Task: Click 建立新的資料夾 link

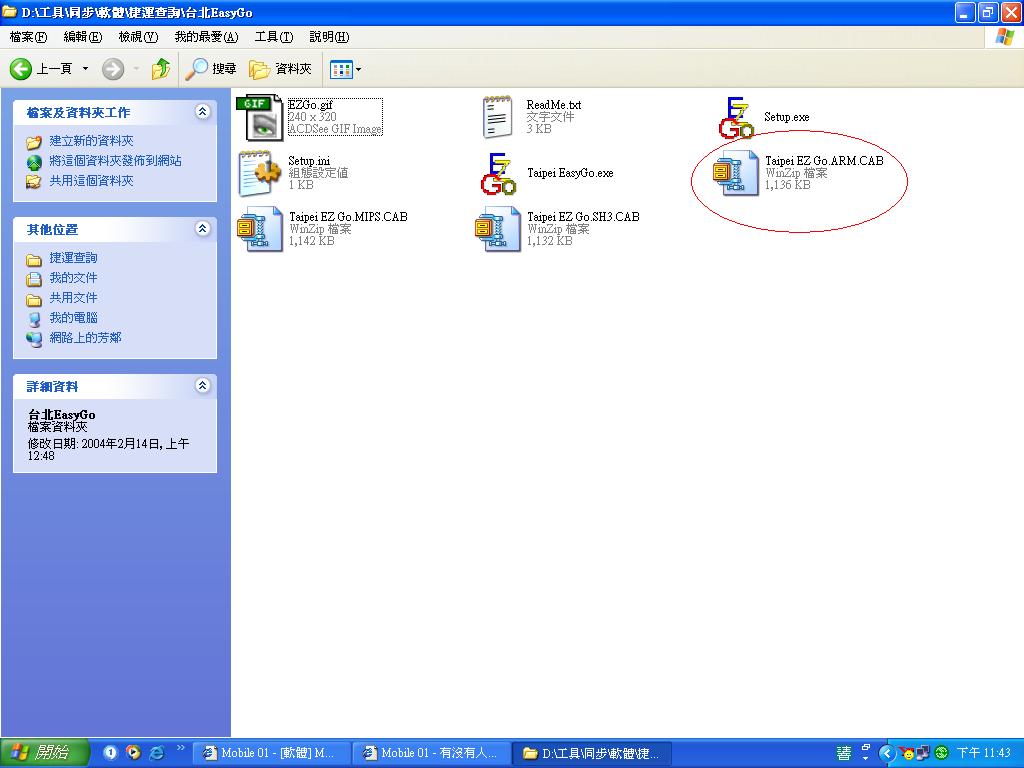Action: (91, 141)
